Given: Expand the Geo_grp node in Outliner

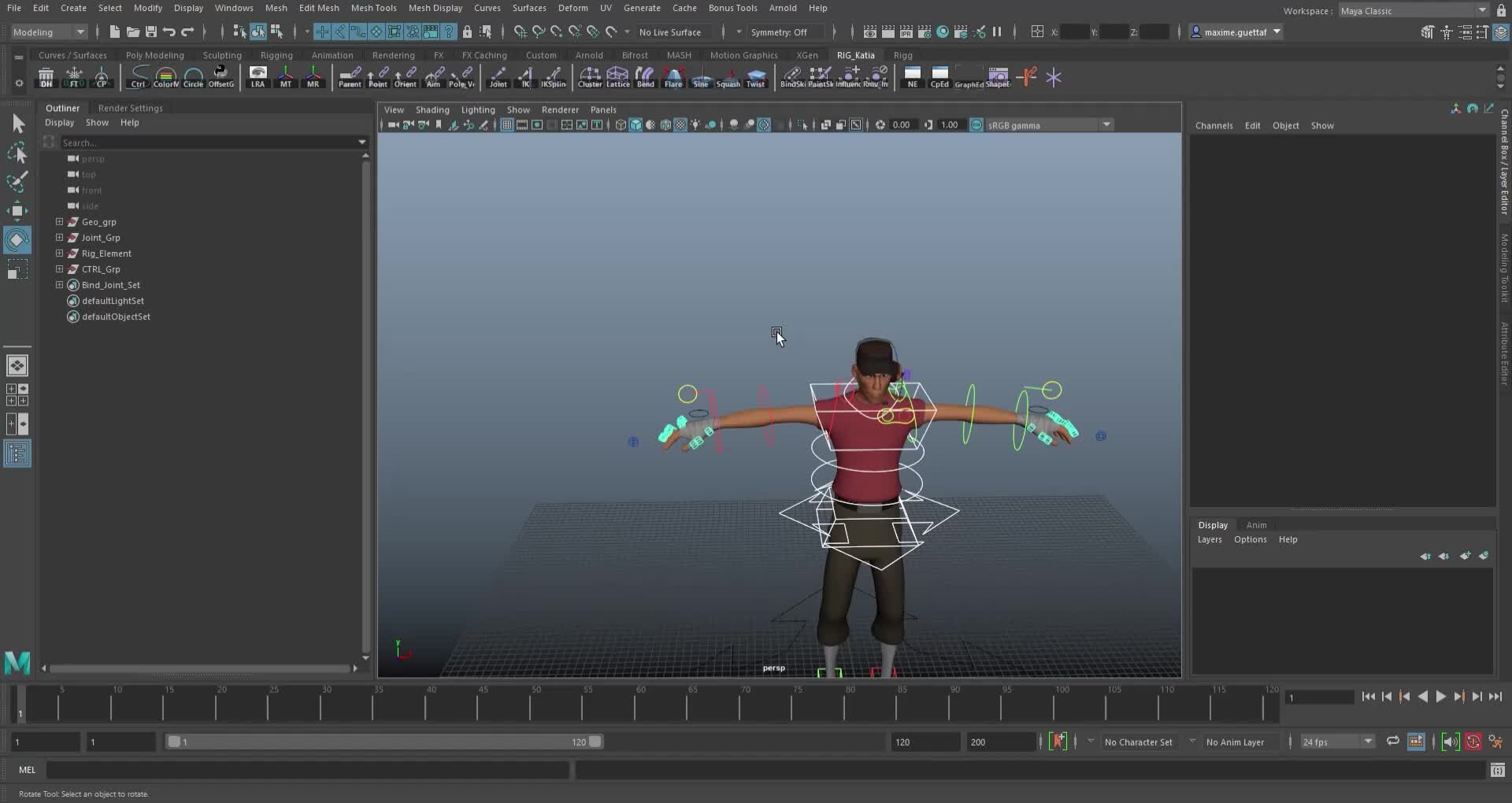Looking at the screenshot, I should point(59,222).
